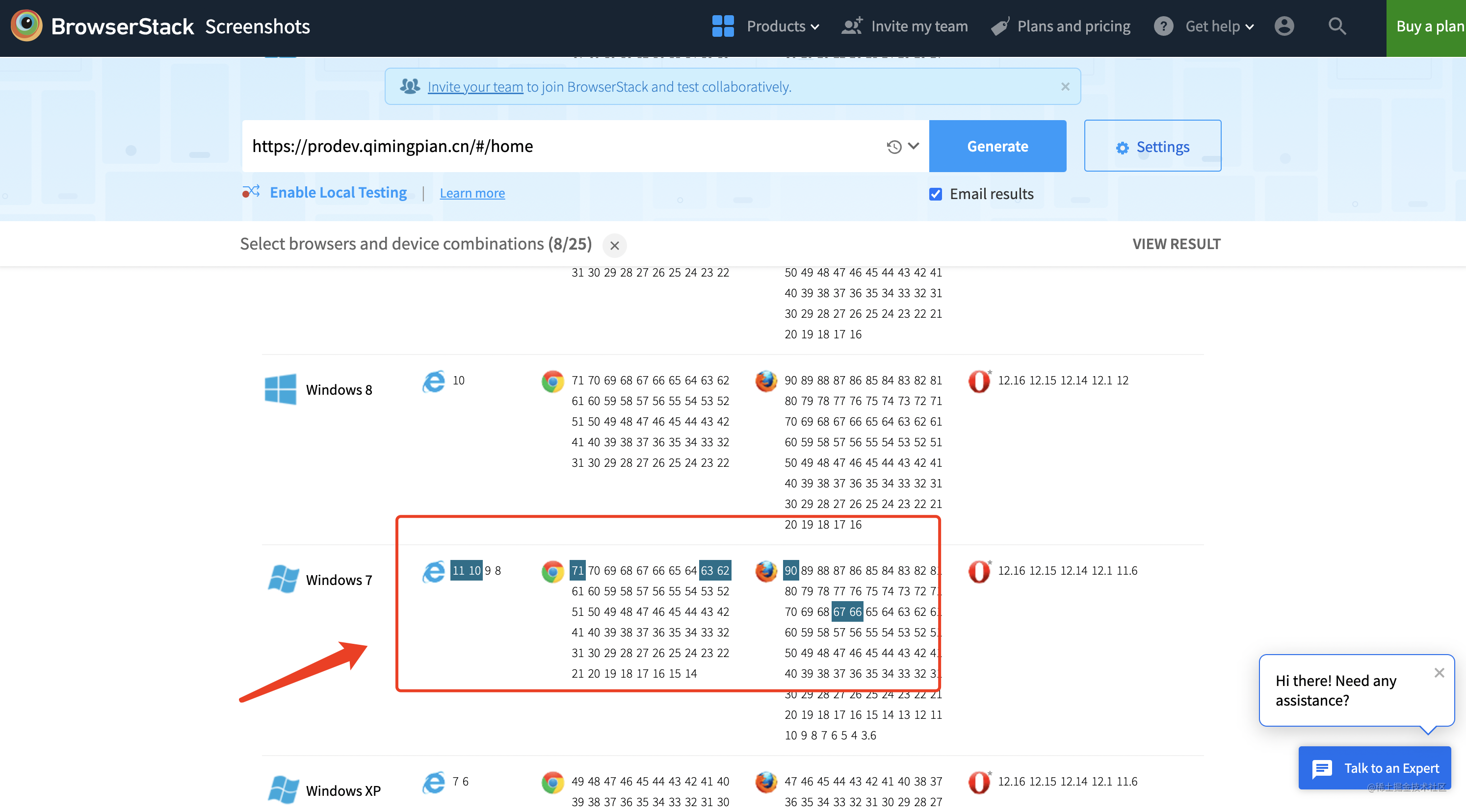Image resolution: width=1466 pixels, height=812 pixels.
Task: Click the Settings gear icon
Action: pyautogui.click(x=1122, y=148)
